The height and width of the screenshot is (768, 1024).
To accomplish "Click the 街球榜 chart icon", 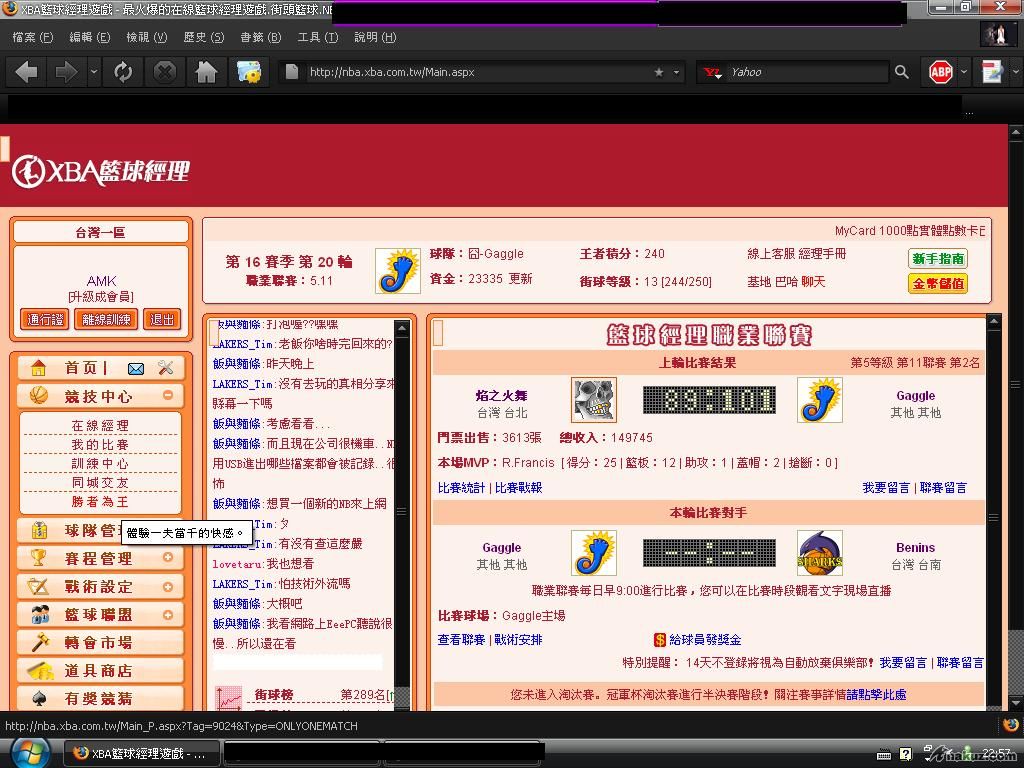I will pos(229,698).
